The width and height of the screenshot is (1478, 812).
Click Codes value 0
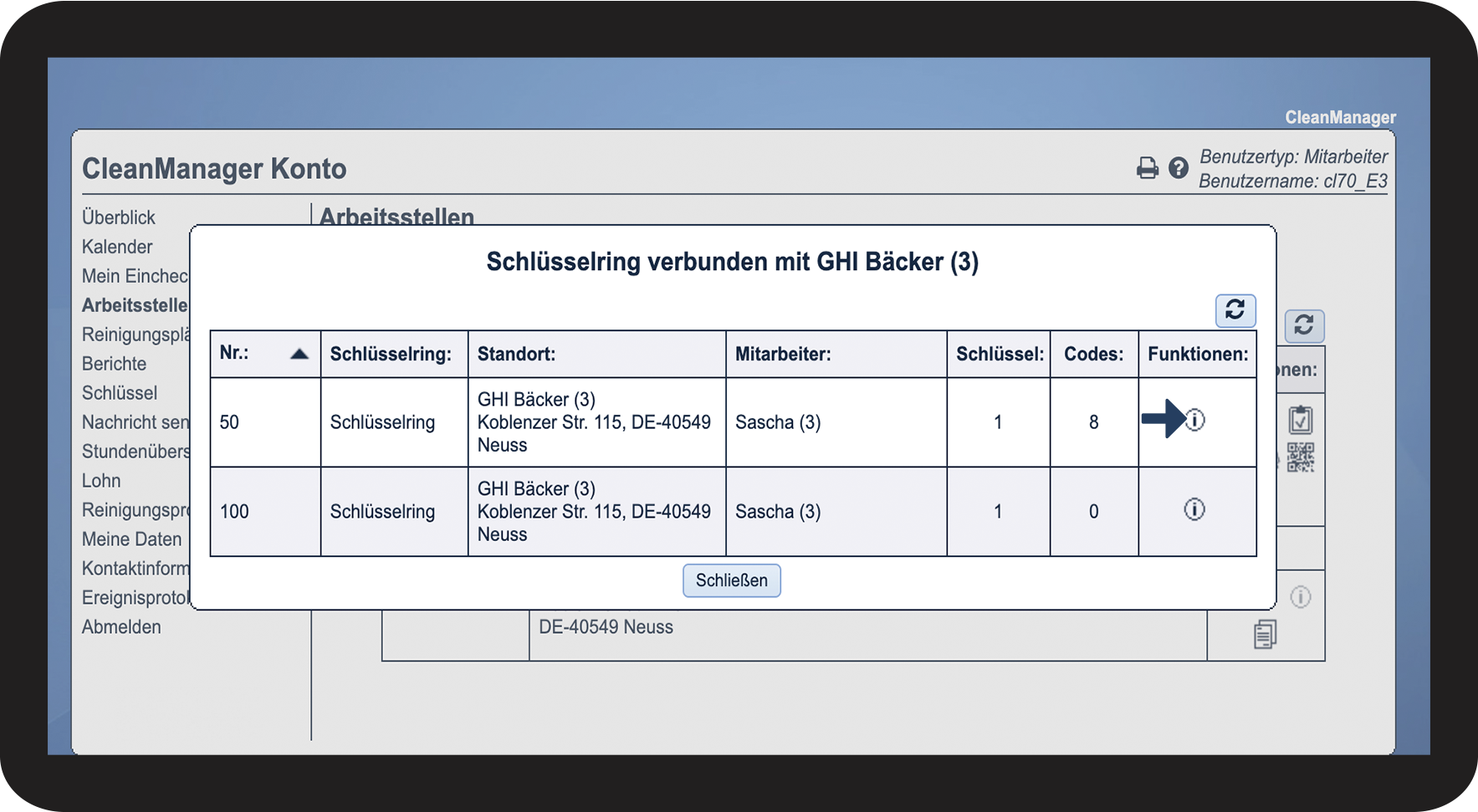pos(1094,512)
